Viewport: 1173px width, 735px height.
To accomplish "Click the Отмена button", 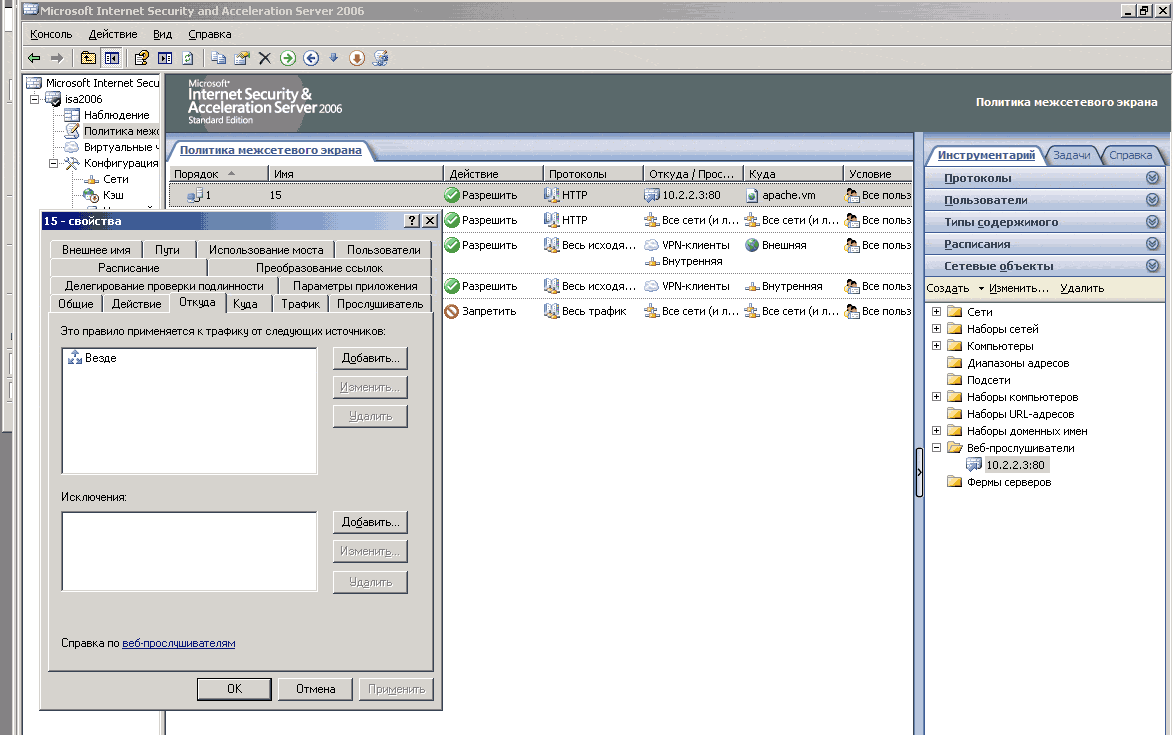I will click(x=315, y=689).
